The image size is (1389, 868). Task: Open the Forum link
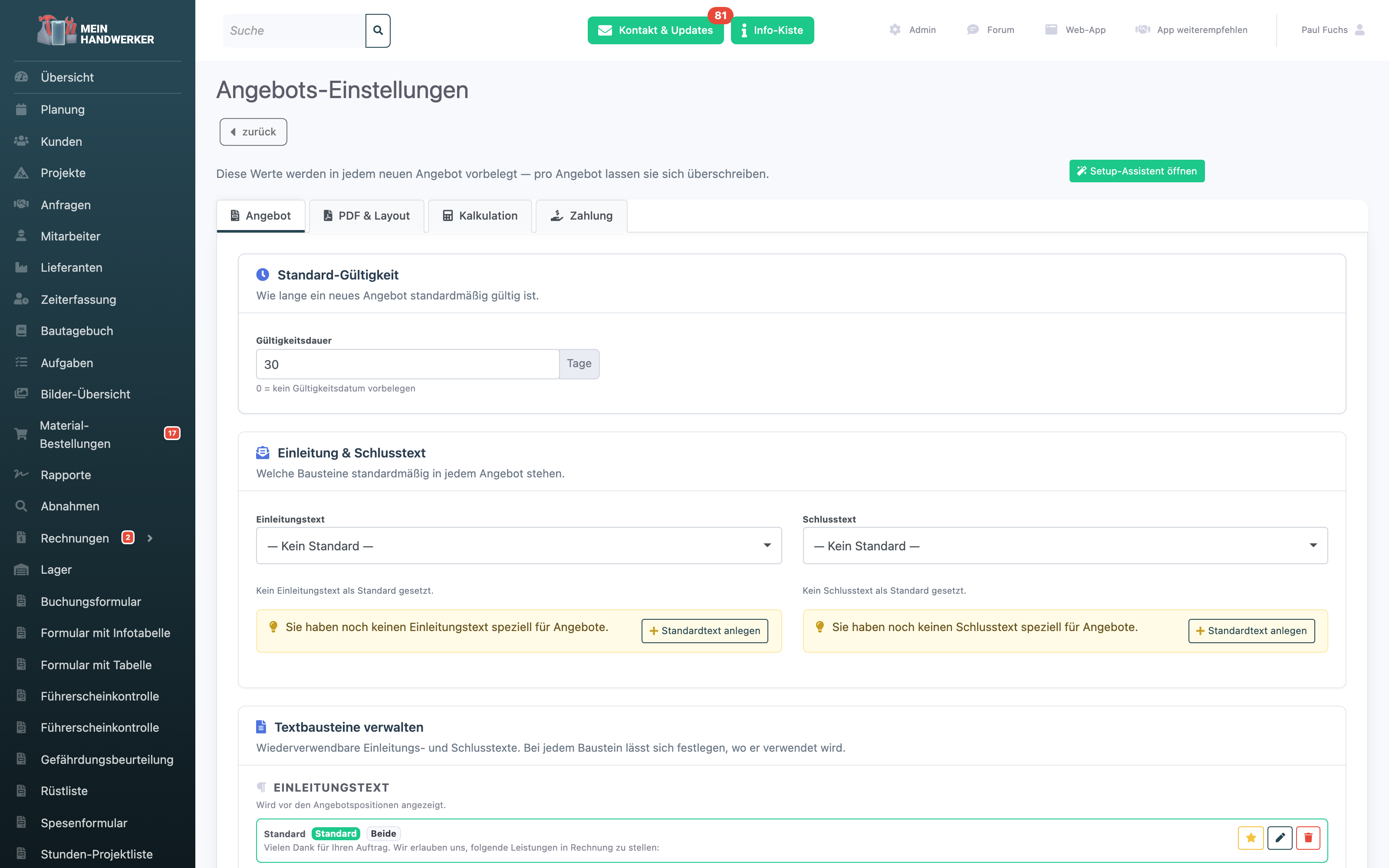[x=991, y=30]
